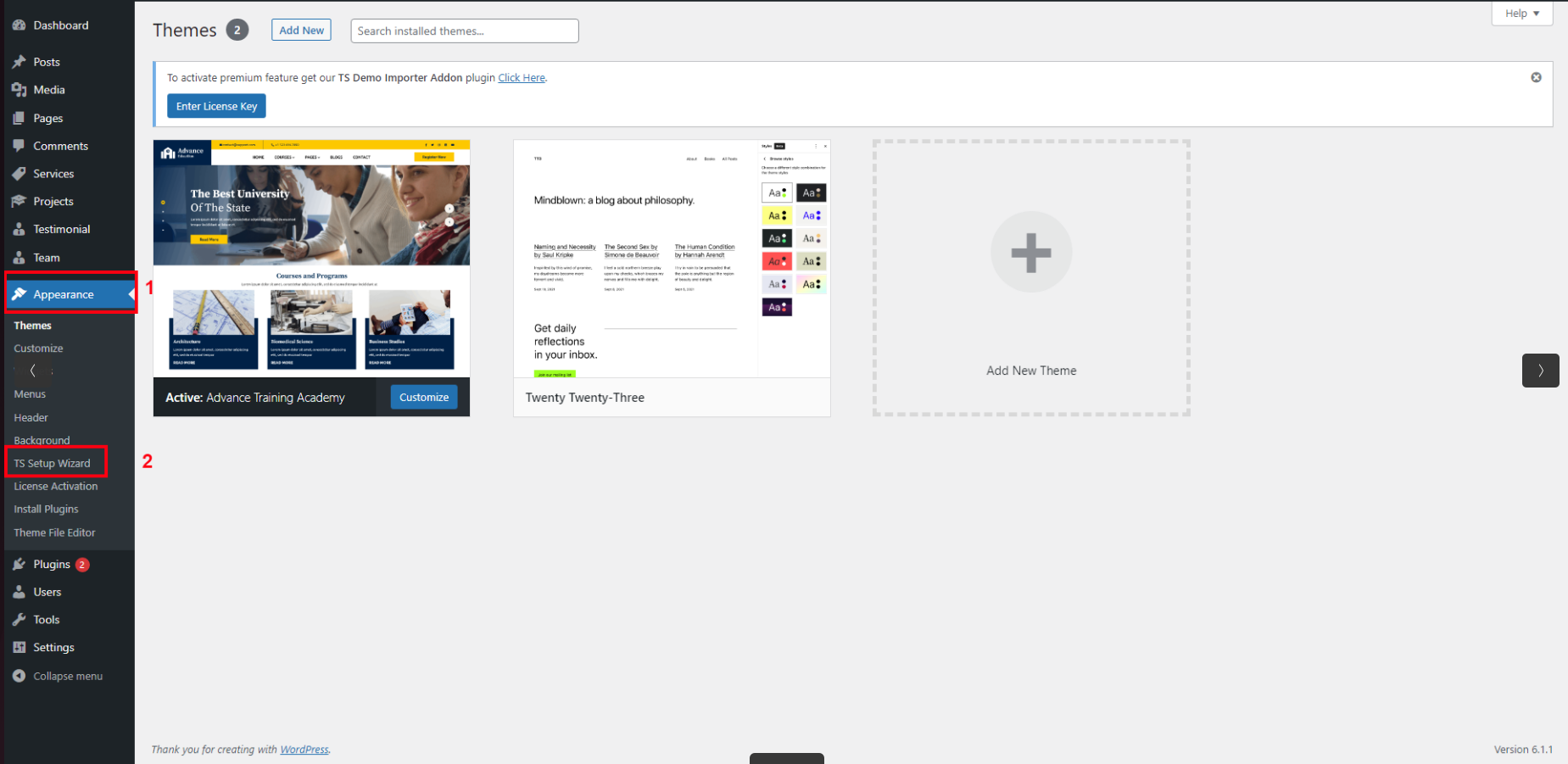The height and width of the screenshot is (764, 1568).
Task: Open Media via its sidebar icon
Action: (x=19, y=90)
